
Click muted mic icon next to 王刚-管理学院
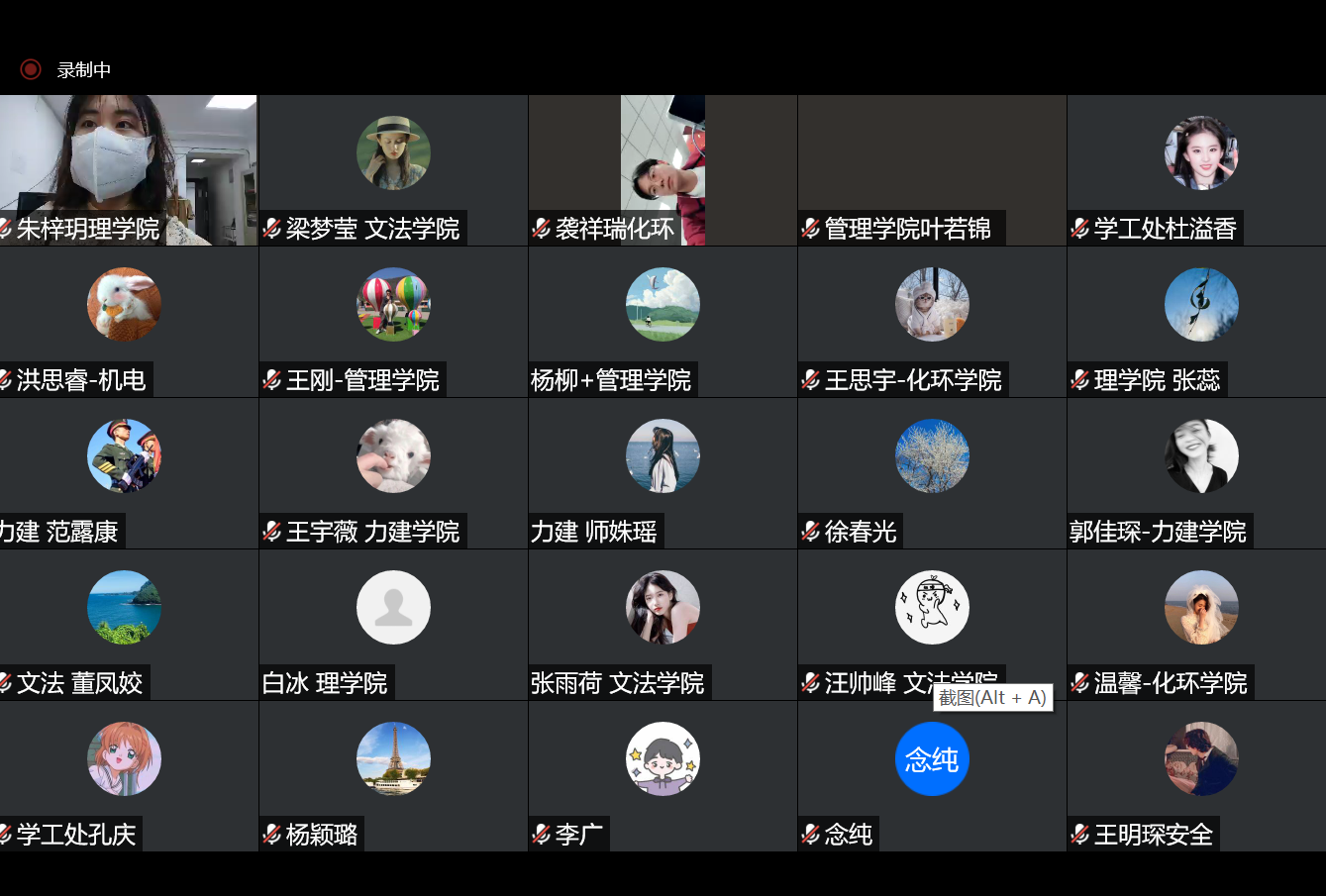[x=272, y=380]
